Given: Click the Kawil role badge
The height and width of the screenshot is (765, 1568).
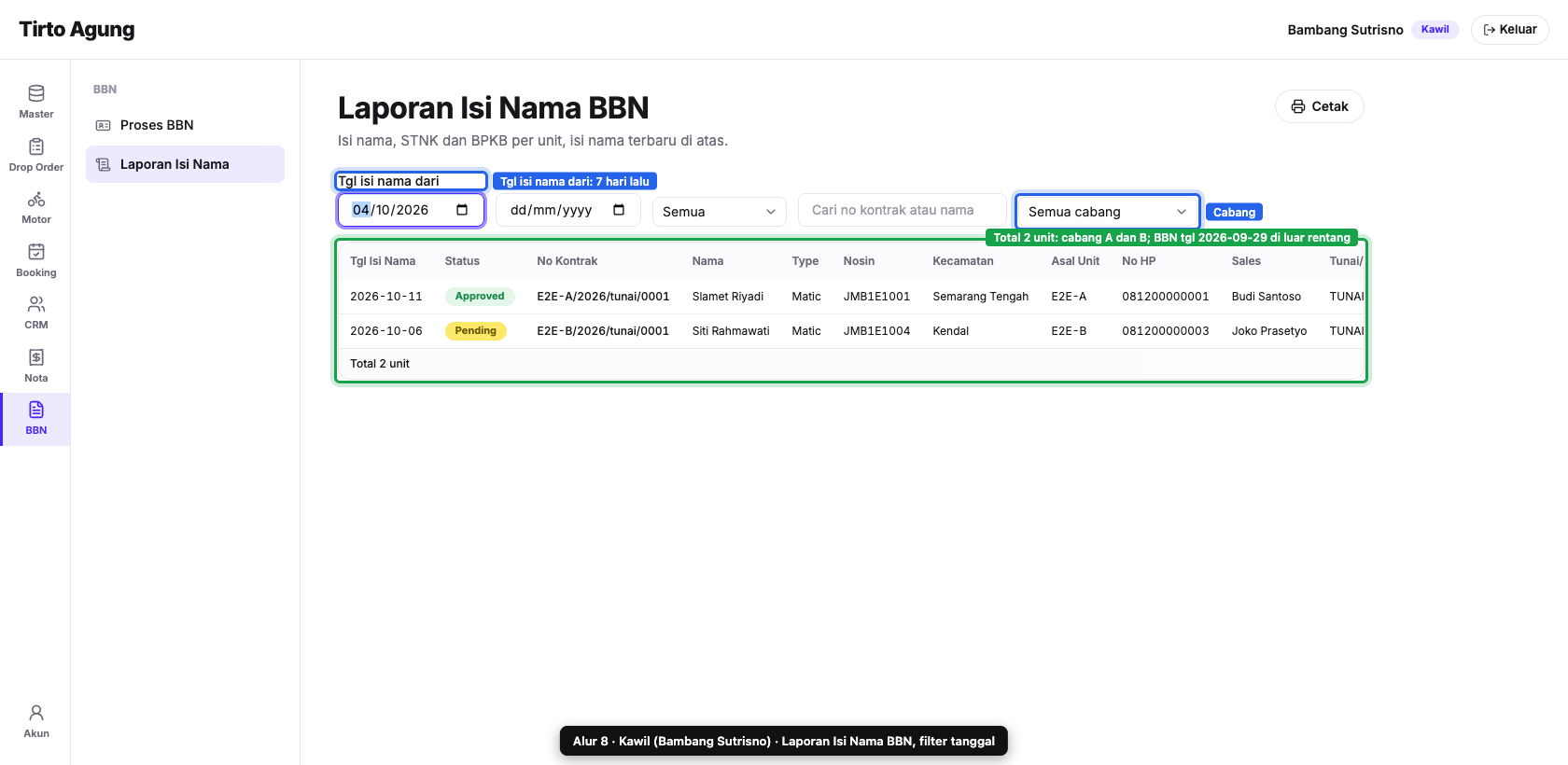Looking at the screenshot, I should (x=1435, y=29).
